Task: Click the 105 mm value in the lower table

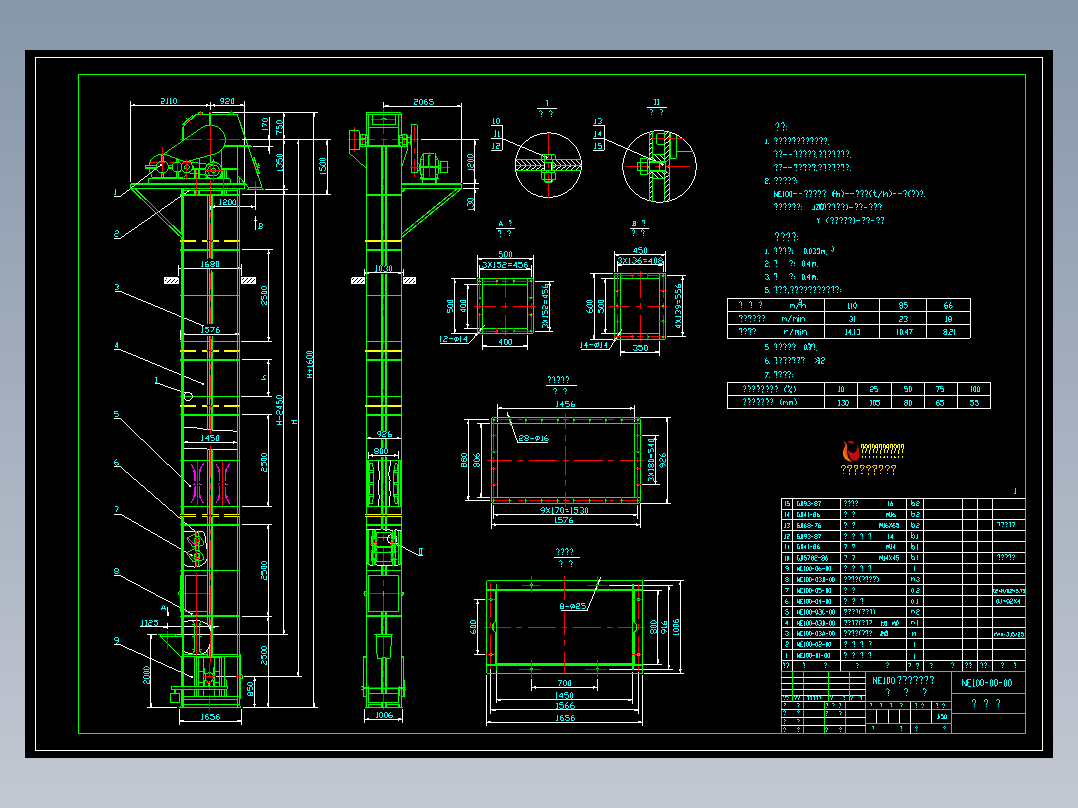Action: (874, 402)
